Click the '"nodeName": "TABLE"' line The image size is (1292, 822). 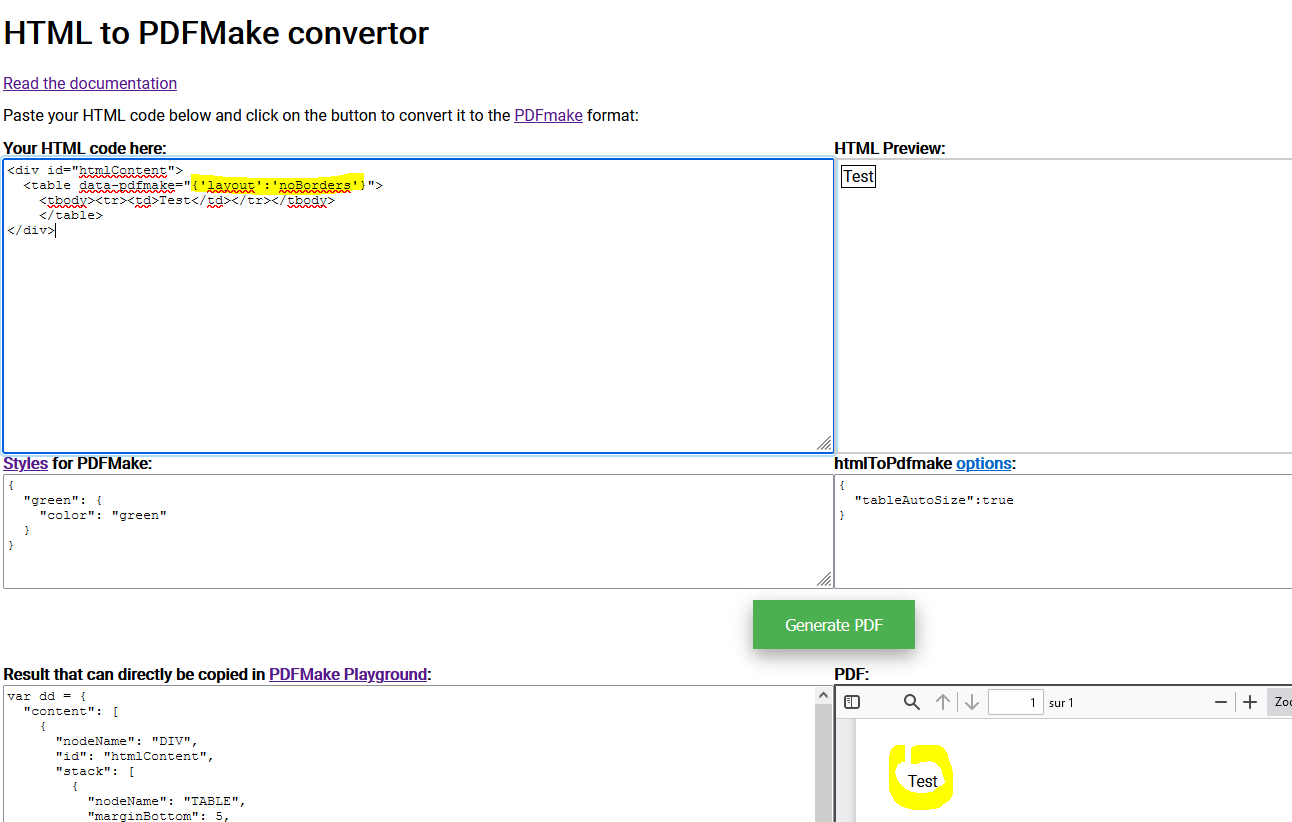[x=166, y=801]
